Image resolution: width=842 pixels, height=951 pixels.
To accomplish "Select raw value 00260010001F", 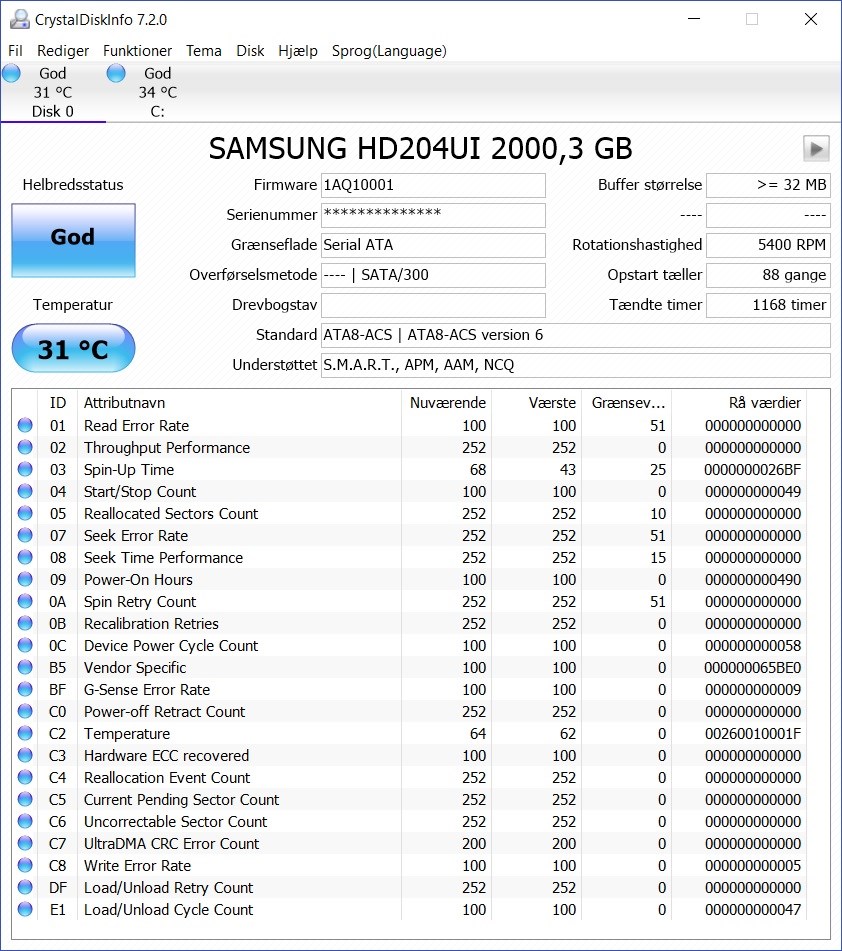I will pos(753,734).
